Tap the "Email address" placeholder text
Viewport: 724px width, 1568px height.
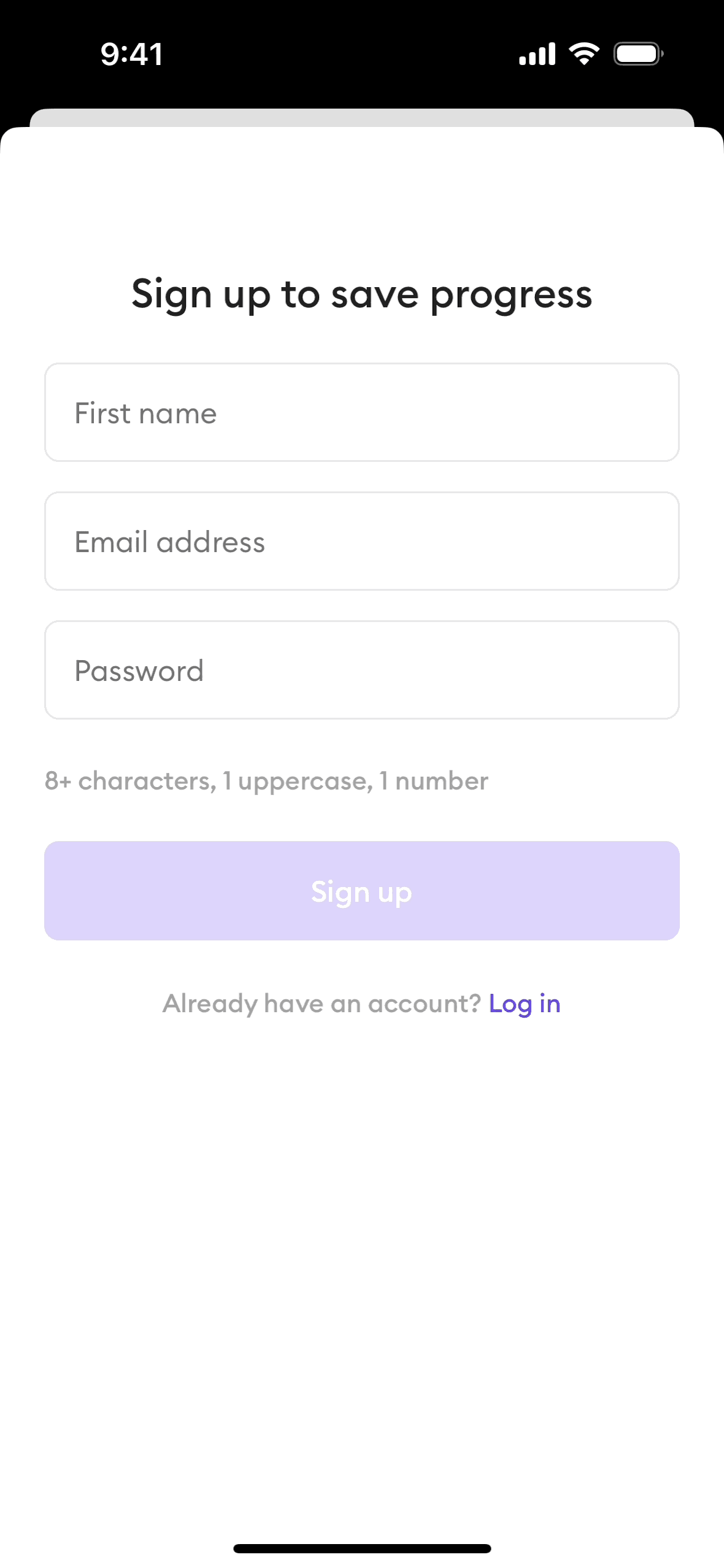[169, 542]
